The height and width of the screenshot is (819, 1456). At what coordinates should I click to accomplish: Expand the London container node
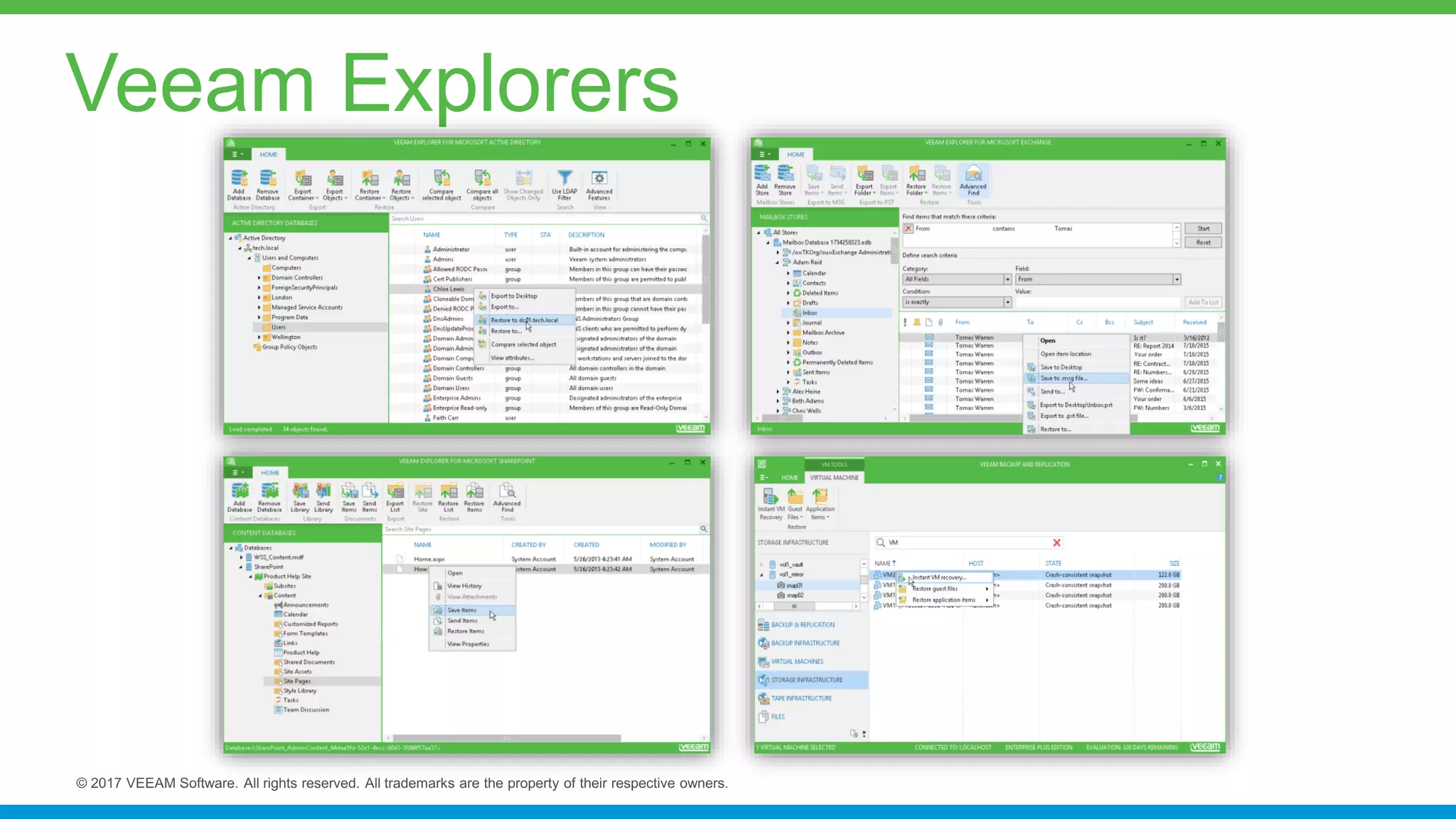[259, 298]
